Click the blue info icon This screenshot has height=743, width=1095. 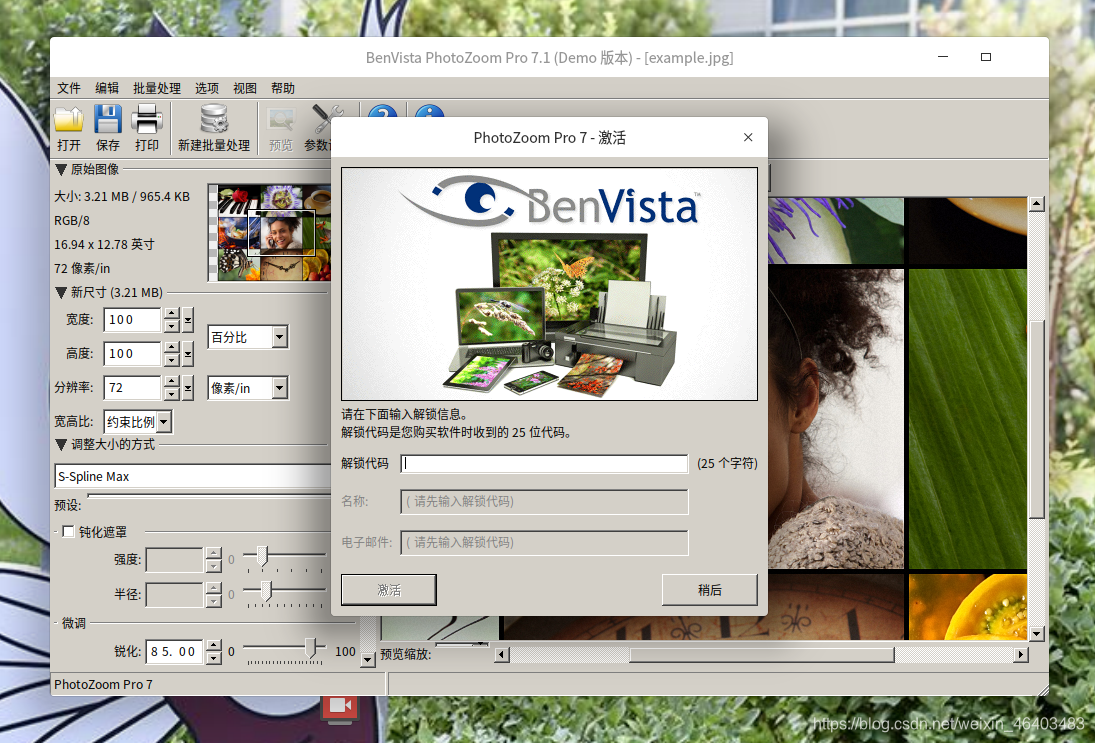point(429,112)
